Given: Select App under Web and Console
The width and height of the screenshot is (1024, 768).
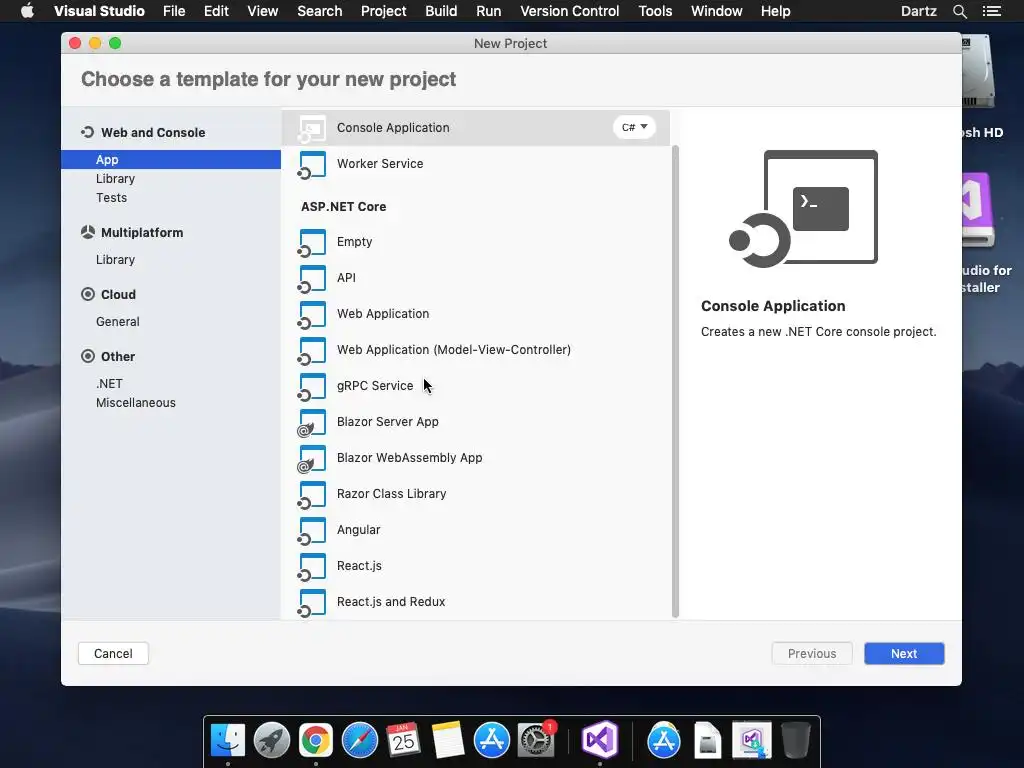Looking at the screenshot, I should pos(171,159).
